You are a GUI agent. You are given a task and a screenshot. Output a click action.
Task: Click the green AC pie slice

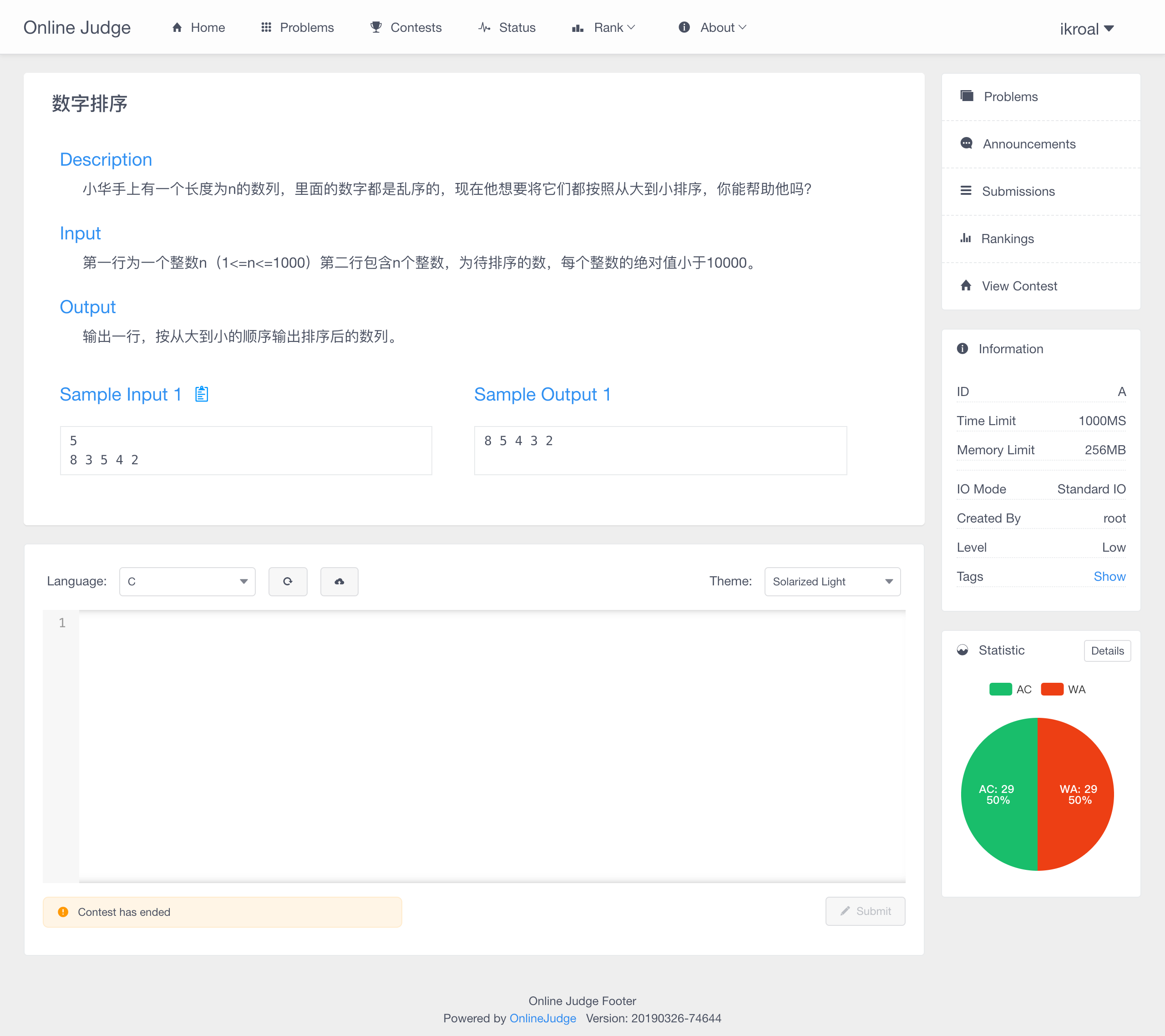click(998, 794)
